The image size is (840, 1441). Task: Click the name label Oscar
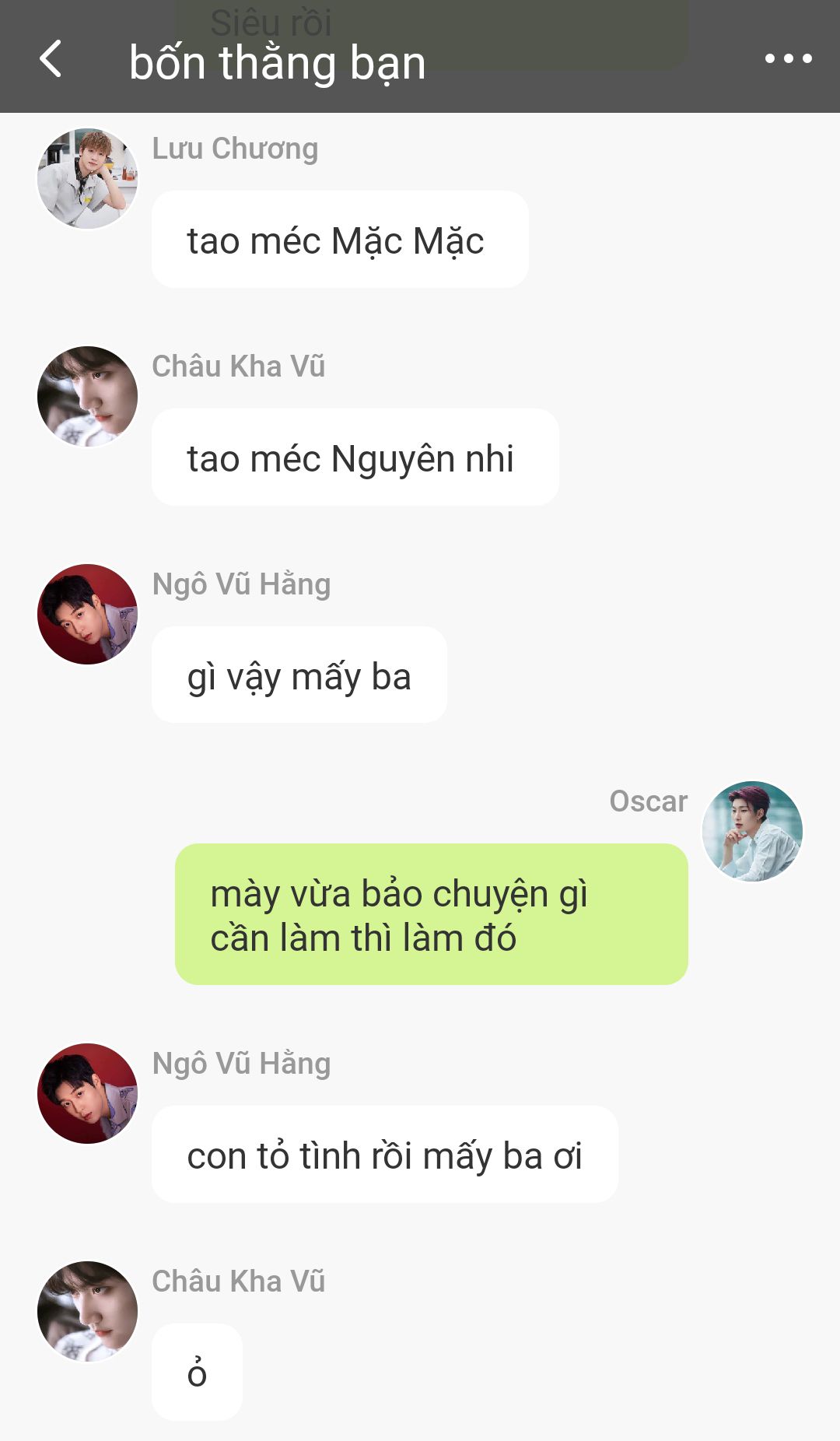click(649, 801)
